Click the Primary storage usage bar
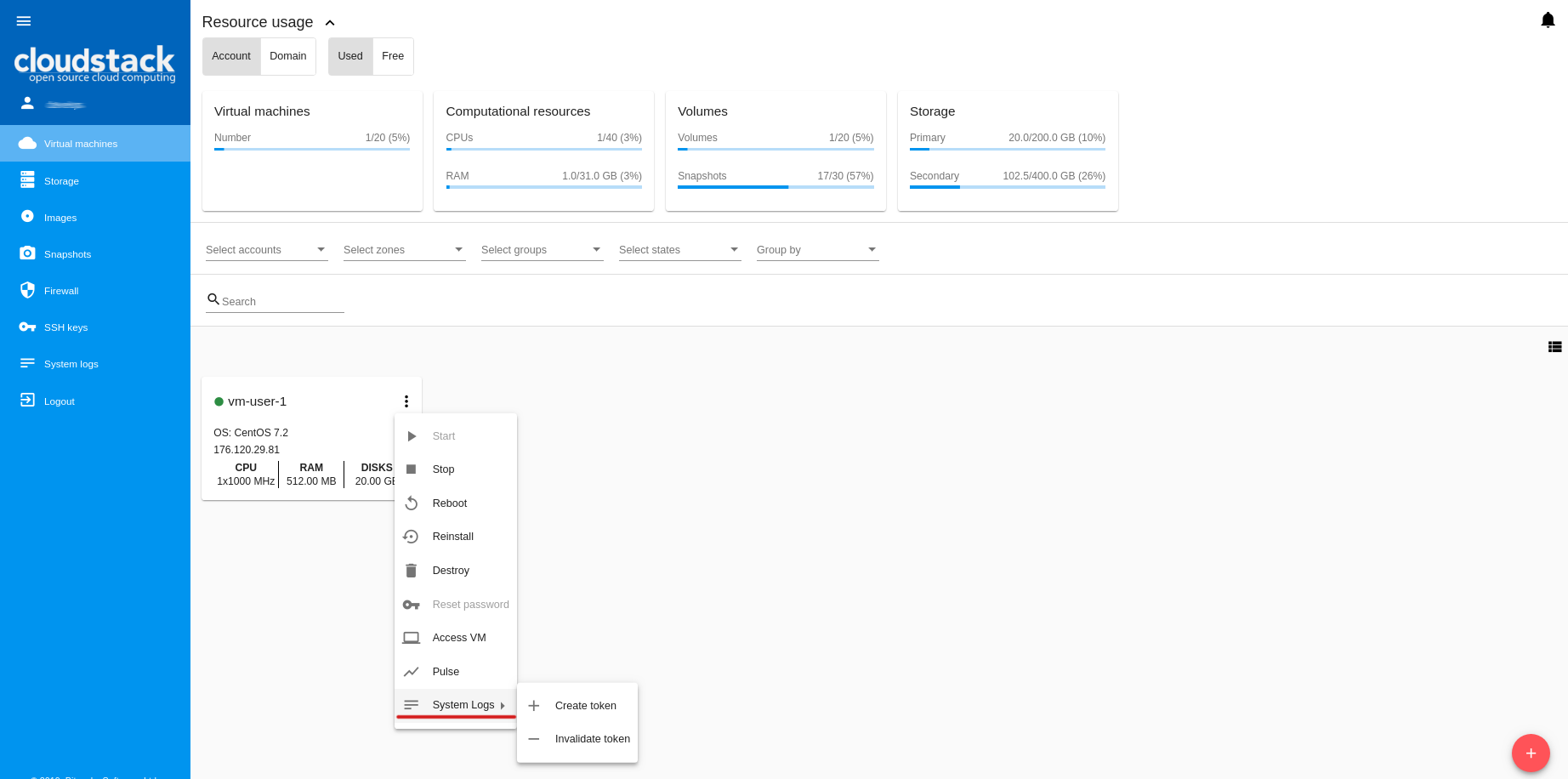 tap(1008, 149)
